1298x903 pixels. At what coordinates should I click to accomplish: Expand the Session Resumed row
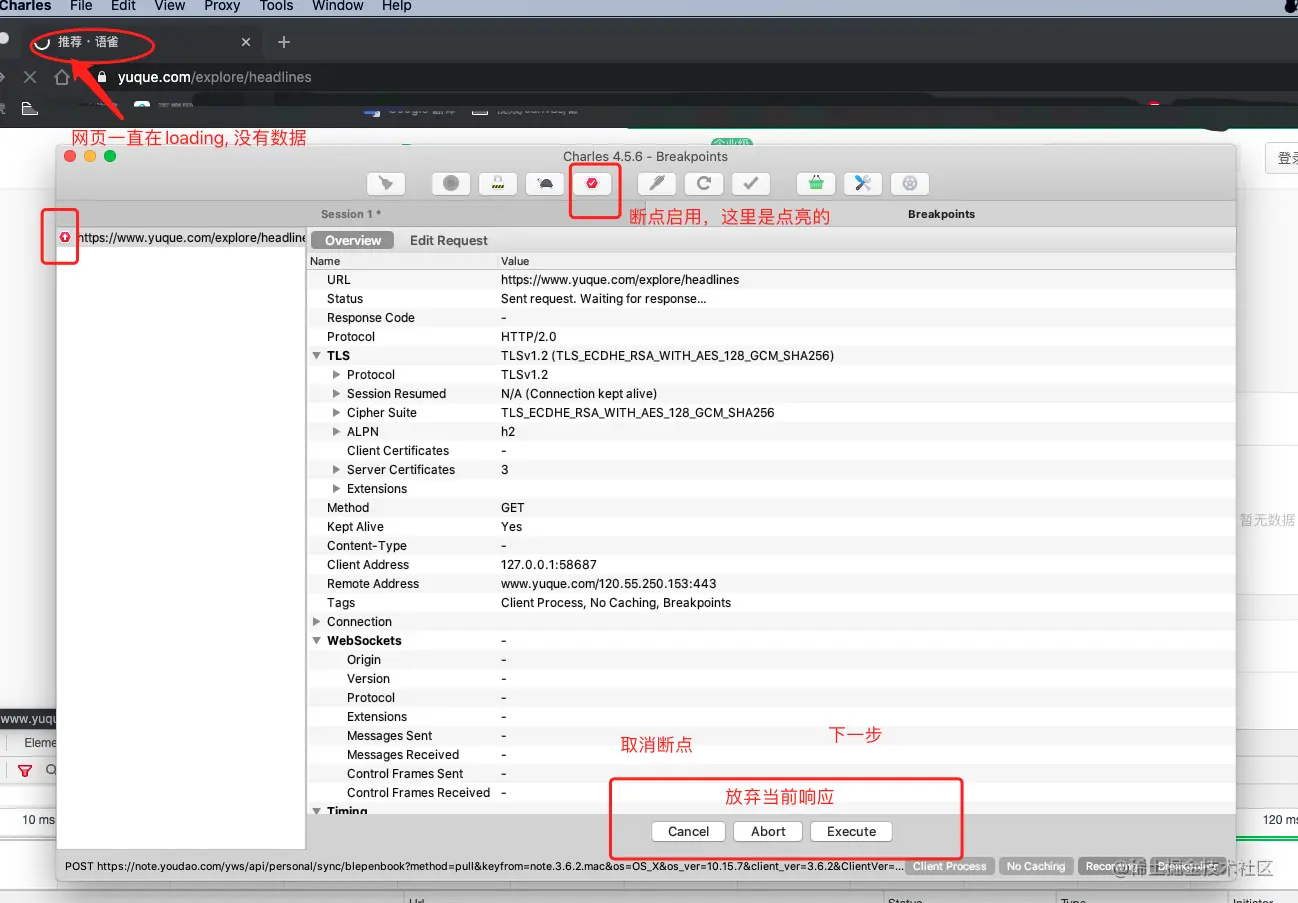click(337, 394)
